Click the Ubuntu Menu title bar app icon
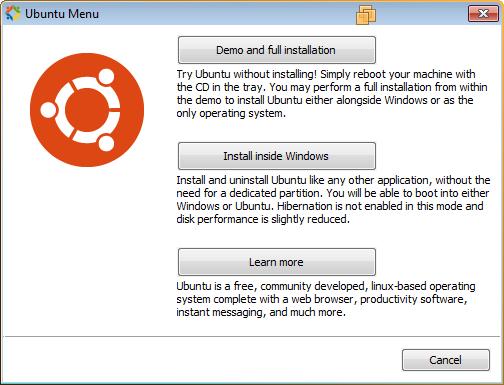Image resolution: width=504 pixels, height=385 pixels. coord(13,14)
